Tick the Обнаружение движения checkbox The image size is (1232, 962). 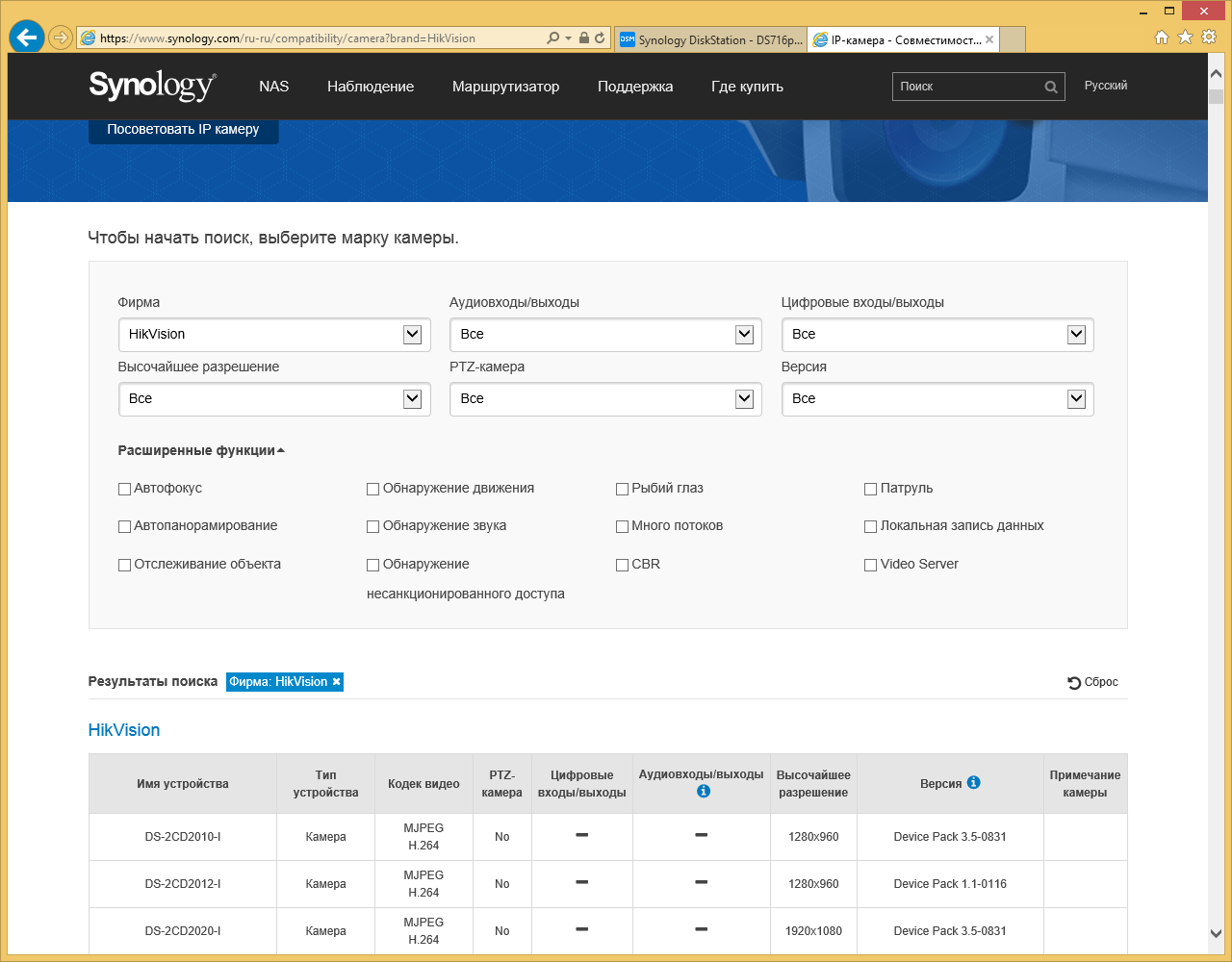[373, 489]
